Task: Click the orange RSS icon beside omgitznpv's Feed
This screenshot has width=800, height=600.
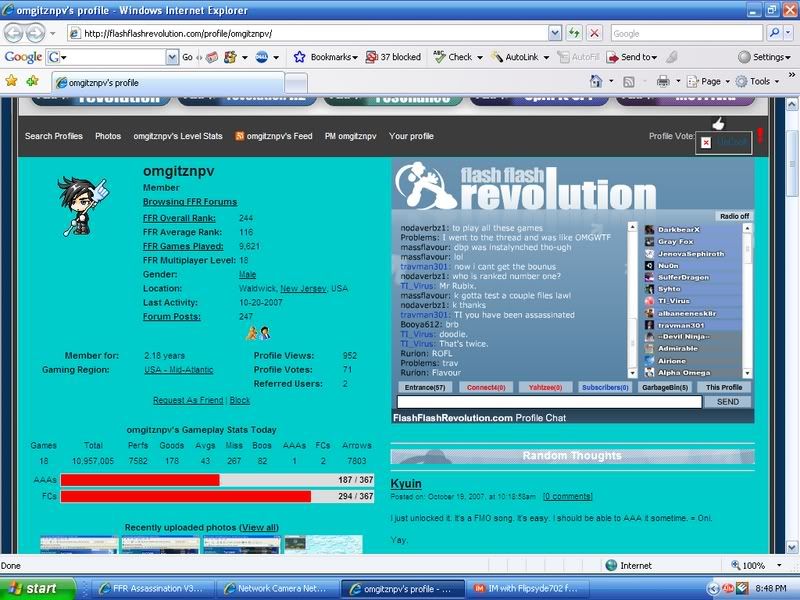Action: (240, 136)
